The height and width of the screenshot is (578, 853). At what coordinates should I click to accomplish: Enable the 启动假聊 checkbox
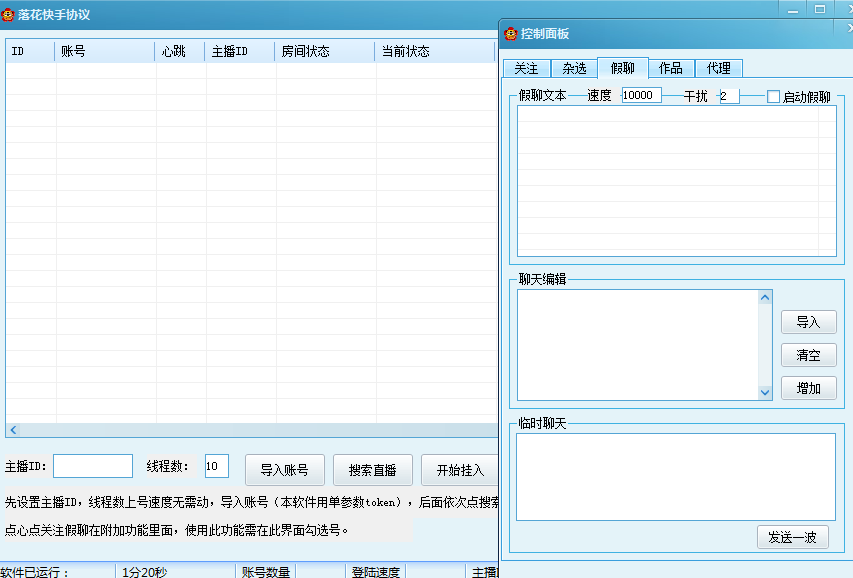click(773, 97)
